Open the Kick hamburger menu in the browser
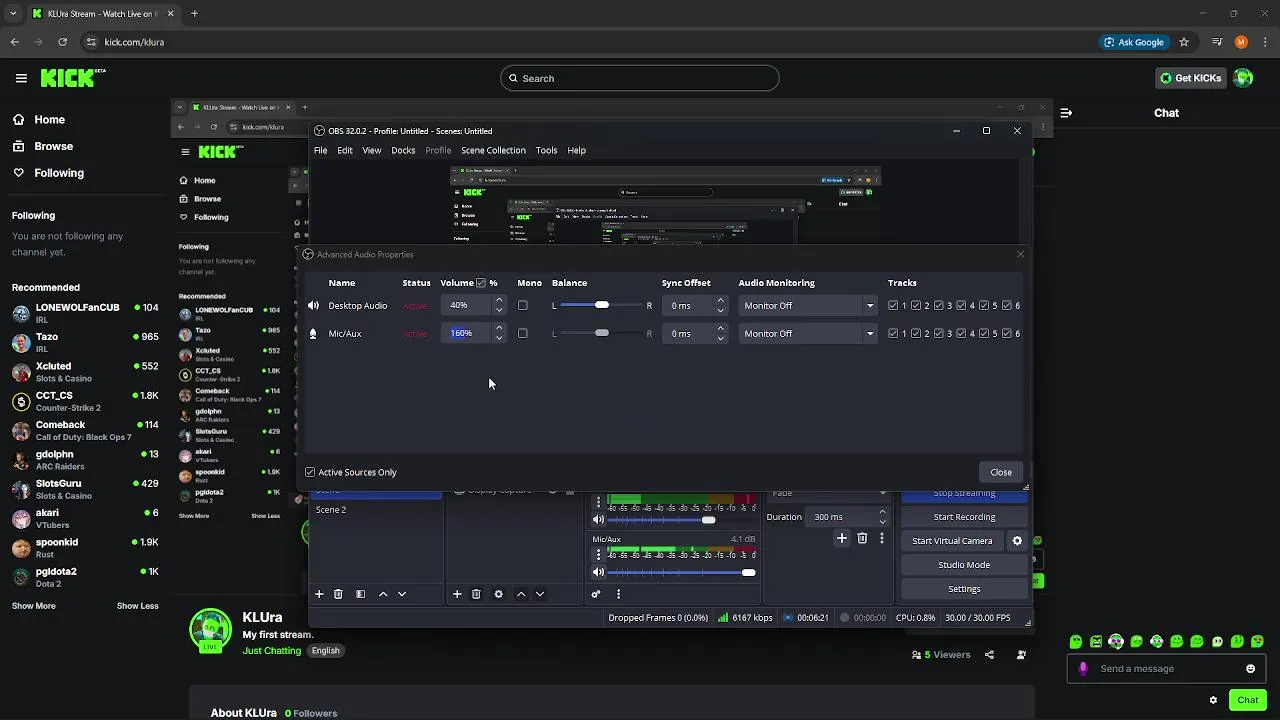Viewport: 1280px width, 720px height. [21, 78]
